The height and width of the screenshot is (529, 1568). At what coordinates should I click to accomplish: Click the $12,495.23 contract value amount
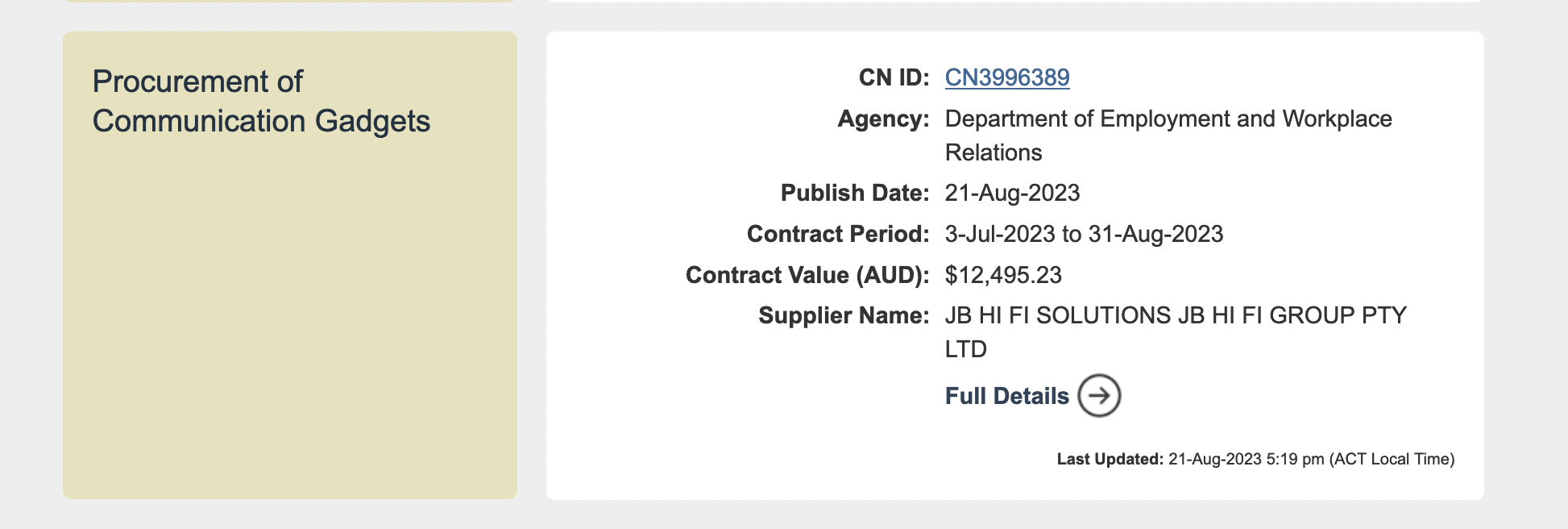1003,275
